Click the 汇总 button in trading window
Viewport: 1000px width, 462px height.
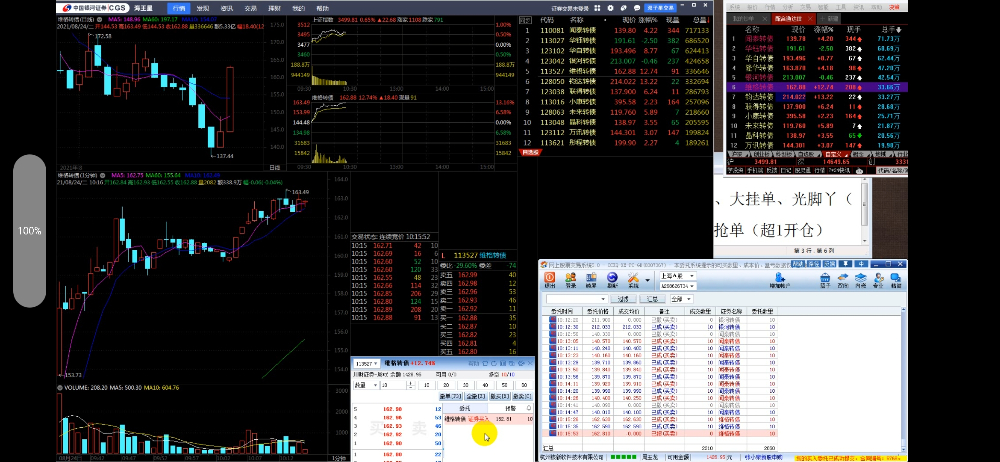[652, 299]
